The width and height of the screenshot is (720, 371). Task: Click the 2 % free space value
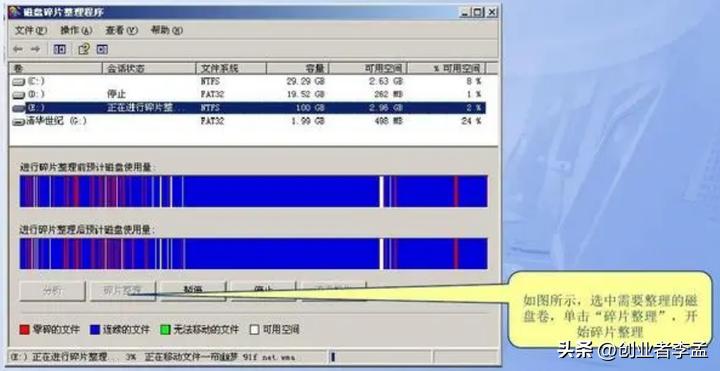tap(474, 108)
